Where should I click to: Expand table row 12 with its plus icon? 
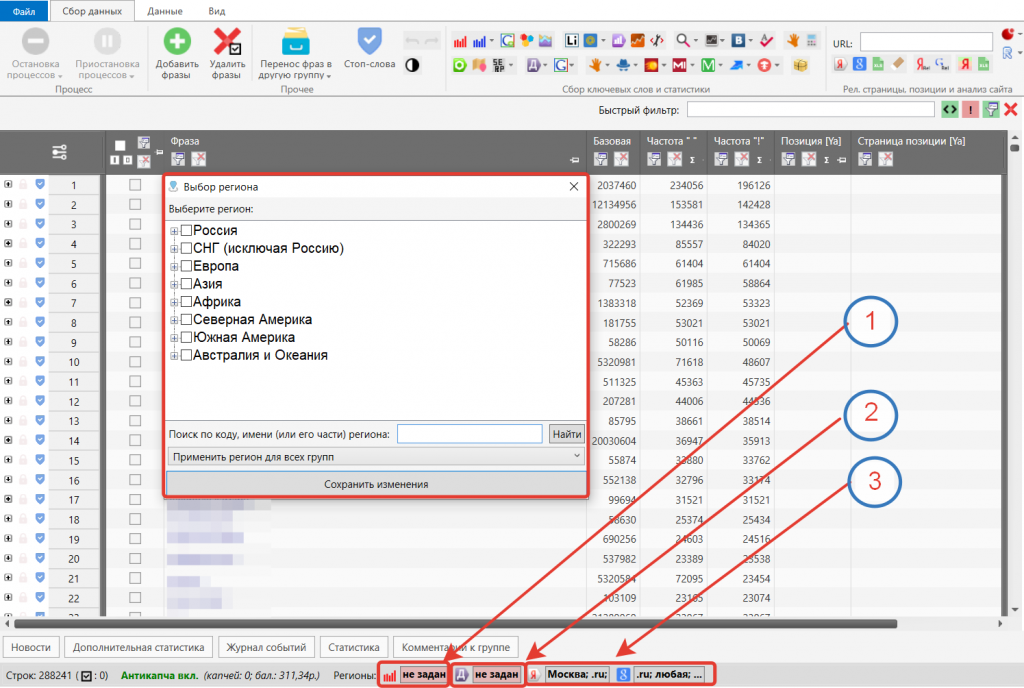[x=8, y=401]
